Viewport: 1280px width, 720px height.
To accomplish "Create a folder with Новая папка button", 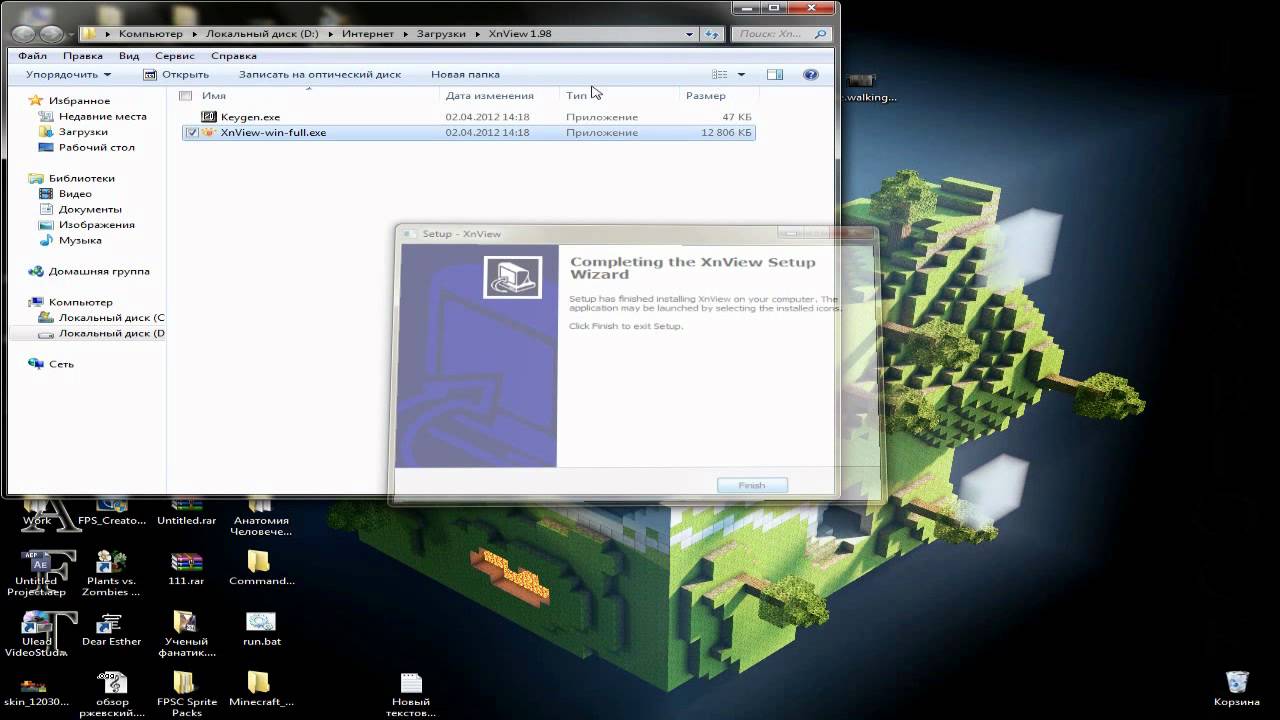I will tap(465, 74).
